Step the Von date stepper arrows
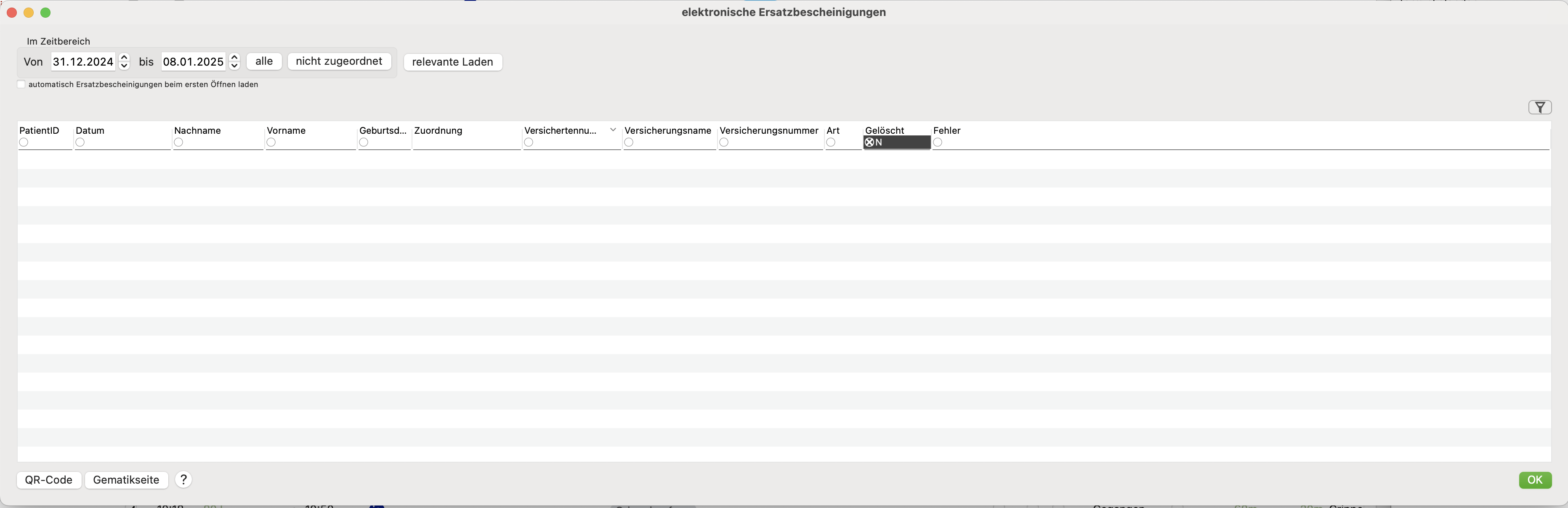The height and width of the screenshot is (508, 1568). point(124,61)
